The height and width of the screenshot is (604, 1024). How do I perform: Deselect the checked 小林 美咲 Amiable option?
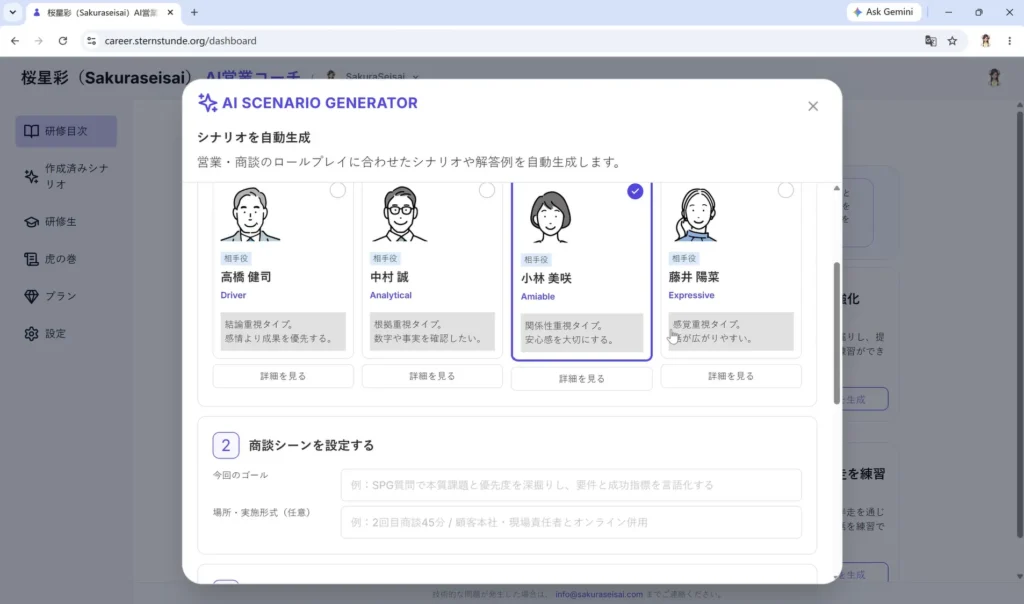click(x=635, y=191)
